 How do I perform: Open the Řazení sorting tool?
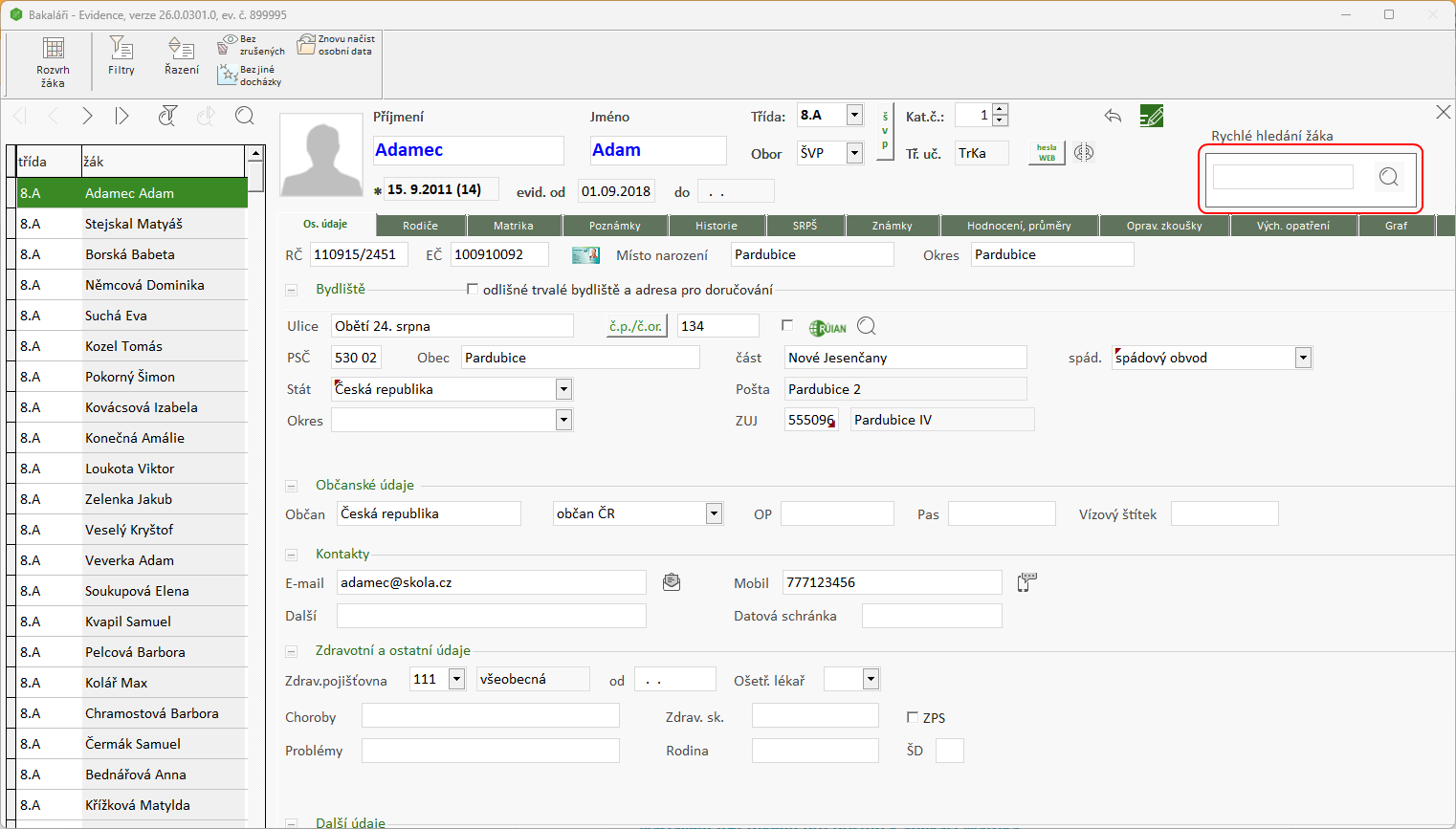[182, 55]
